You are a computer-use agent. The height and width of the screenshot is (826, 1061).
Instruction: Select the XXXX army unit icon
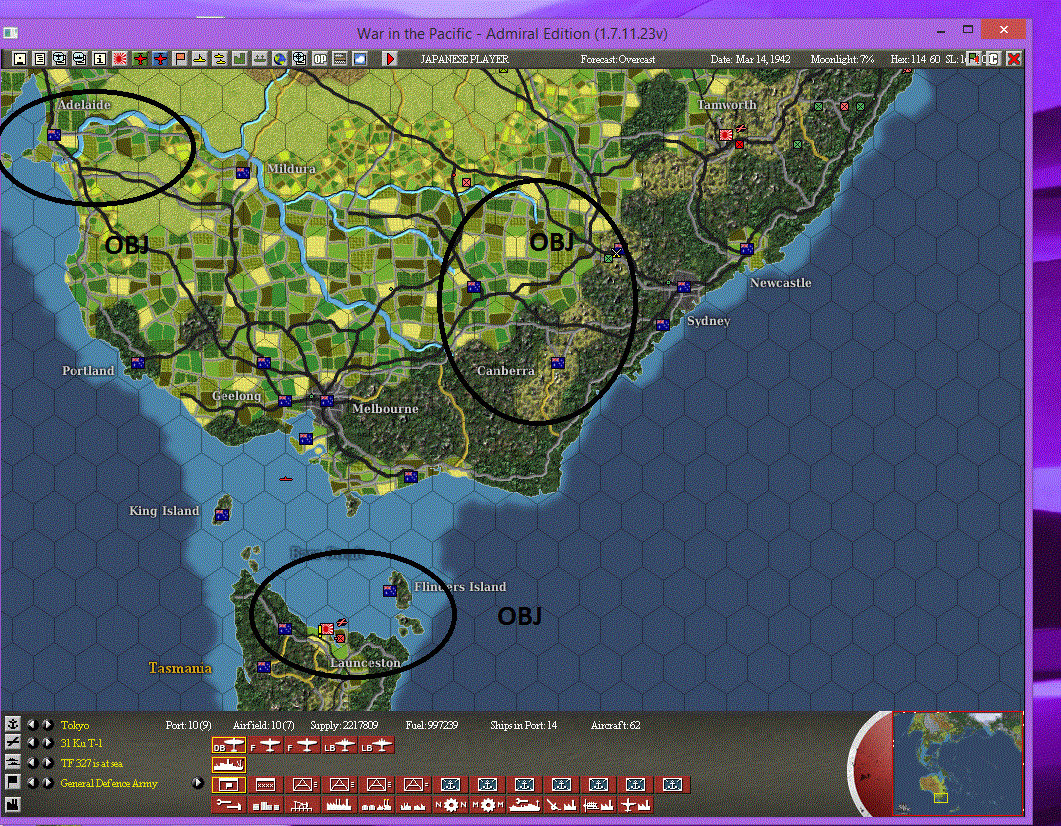(266, 785)
